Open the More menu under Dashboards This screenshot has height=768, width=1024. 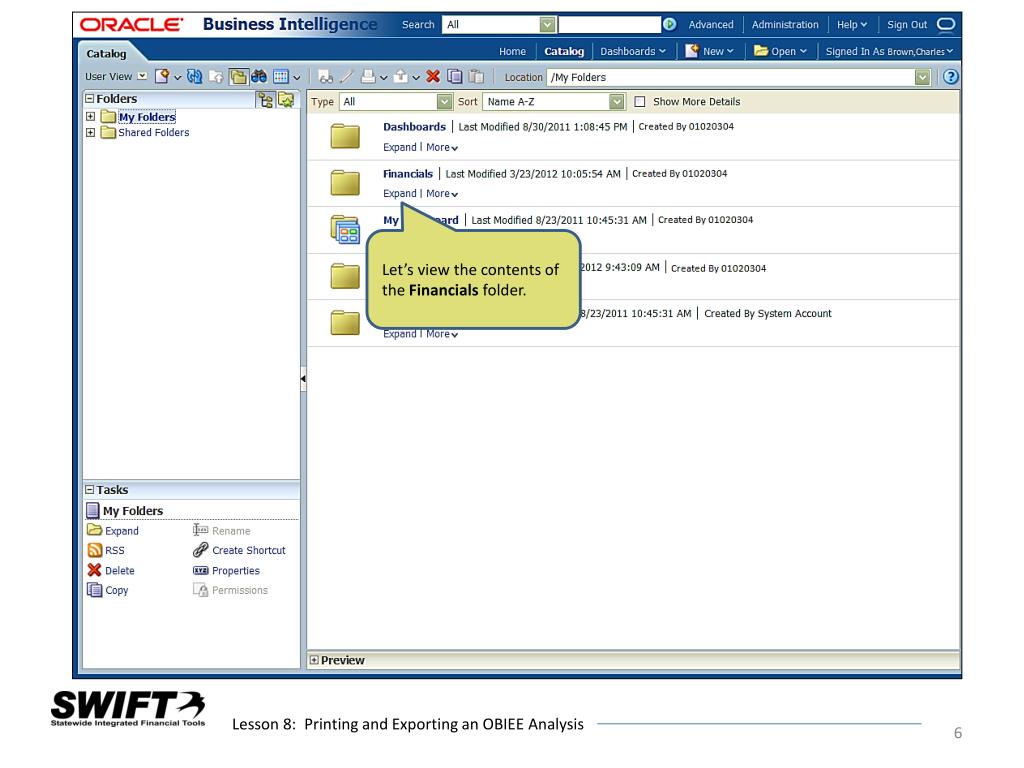point(442,147)
